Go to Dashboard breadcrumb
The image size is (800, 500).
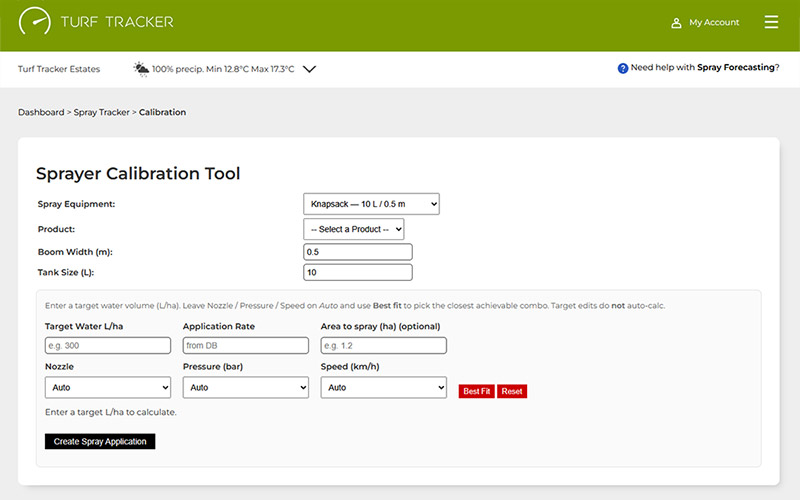pyautogui.click(x=41, y=112)
